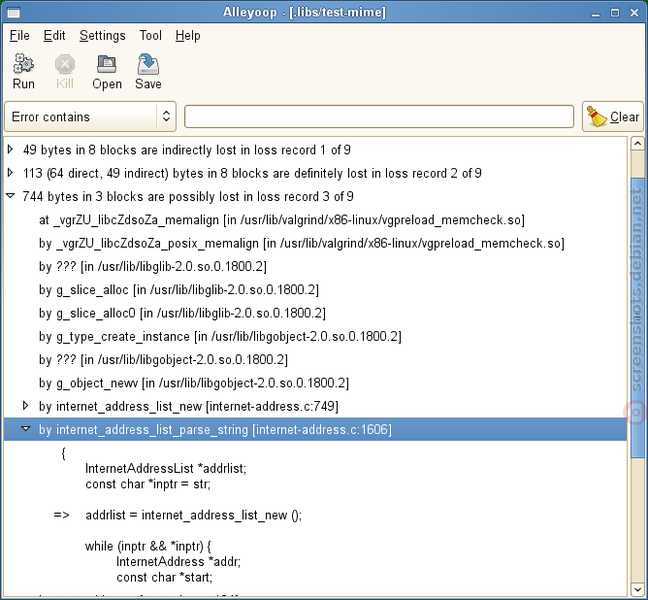Close the Alleyoop window
The width and height of the screenshot is (648, 600).
[634, 13]
